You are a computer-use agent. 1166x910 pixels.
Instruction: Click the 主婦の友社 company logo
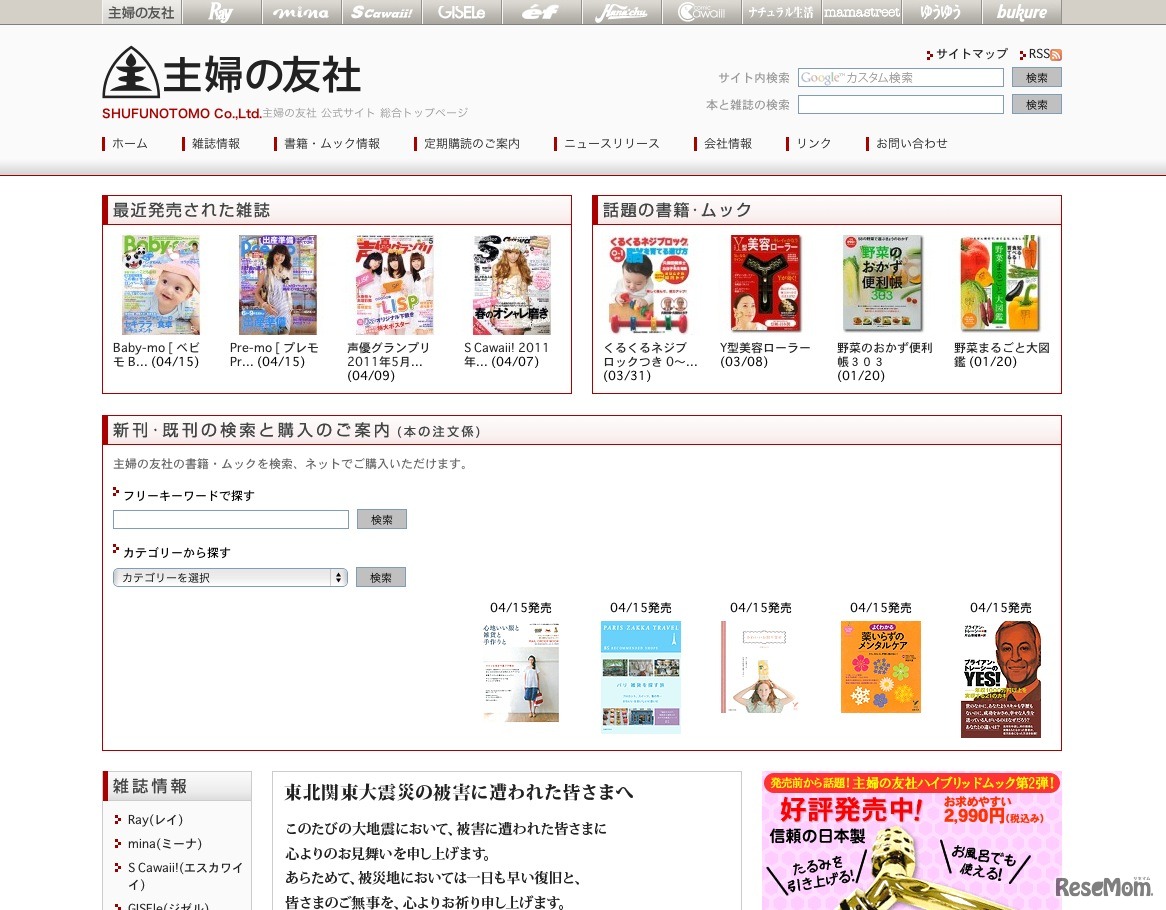coord(231,73)
